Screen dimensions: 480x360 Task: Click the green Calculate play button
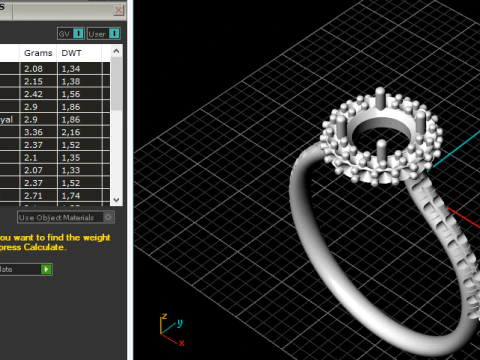coord(46,269)
